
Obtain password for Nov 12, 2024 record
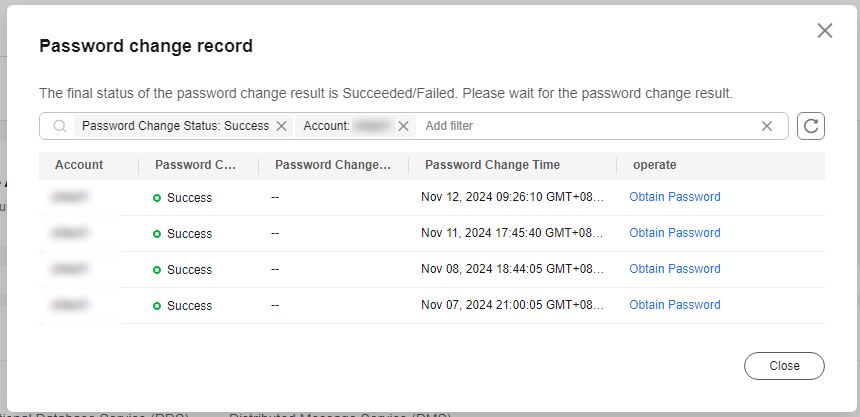click(x=675, y=197)
